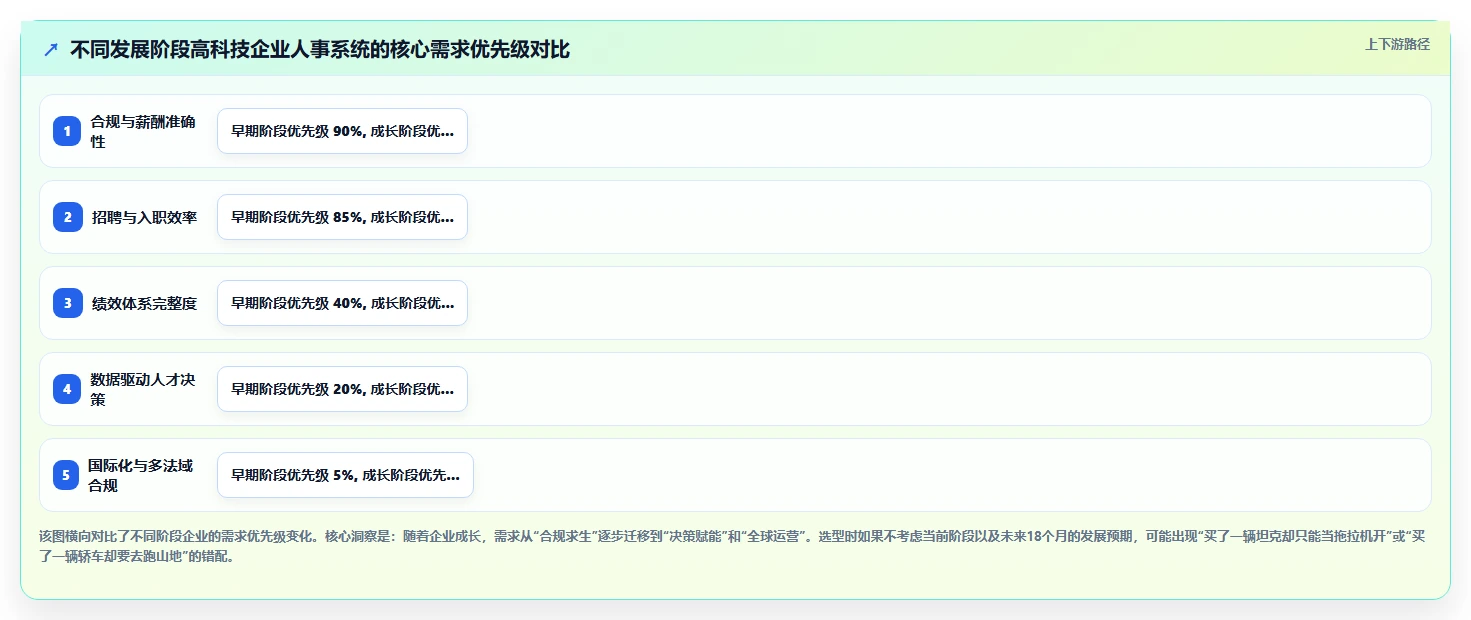Click the 国际化与多法域合规 row label
Image resolution: width=1471 pixels, height=620 pixels.
tap(140, 475)
